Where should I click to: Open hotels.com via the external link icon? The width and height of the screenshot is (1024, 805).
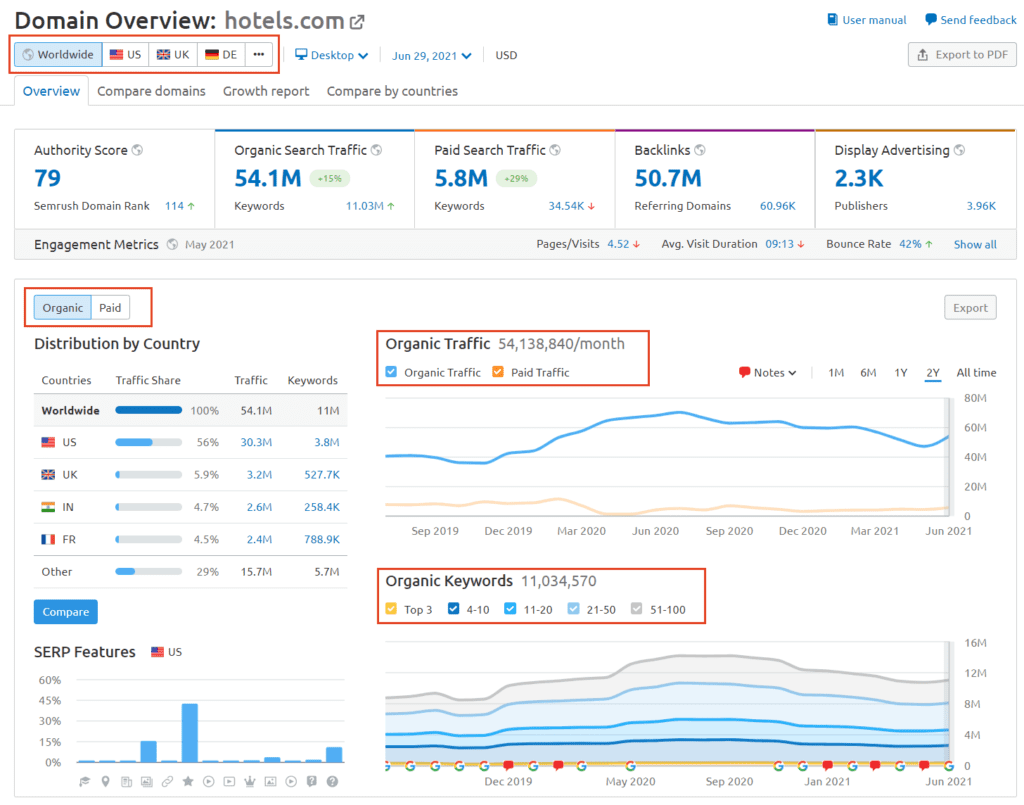357,22
